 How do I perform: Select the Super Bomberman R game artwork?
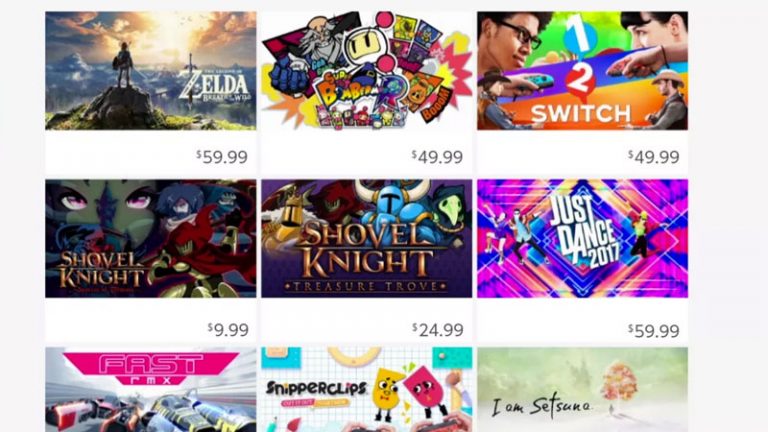tap(366, 71)
